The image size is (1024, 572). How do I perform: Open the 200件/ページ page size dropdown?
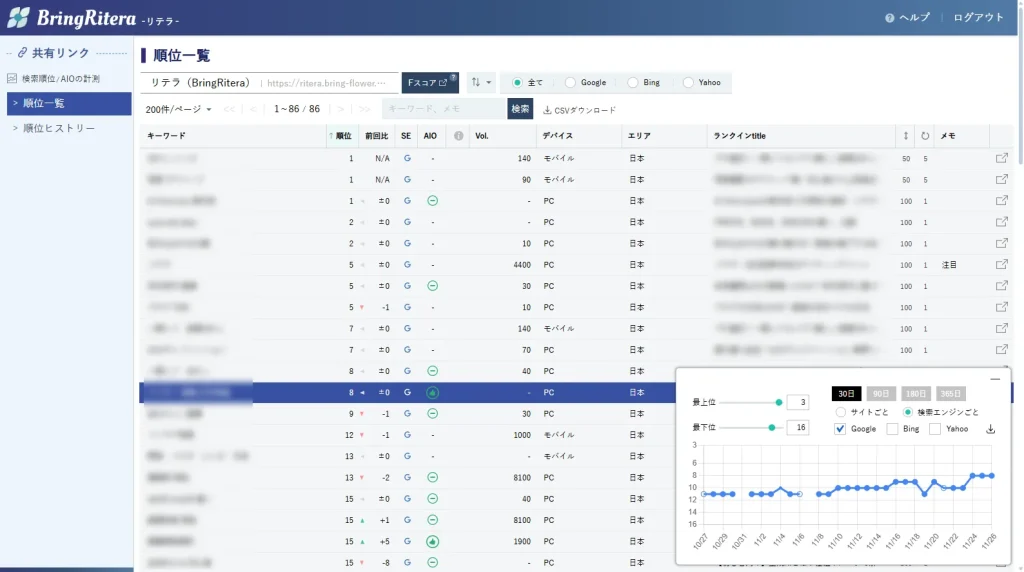click(x=178, y=109)
